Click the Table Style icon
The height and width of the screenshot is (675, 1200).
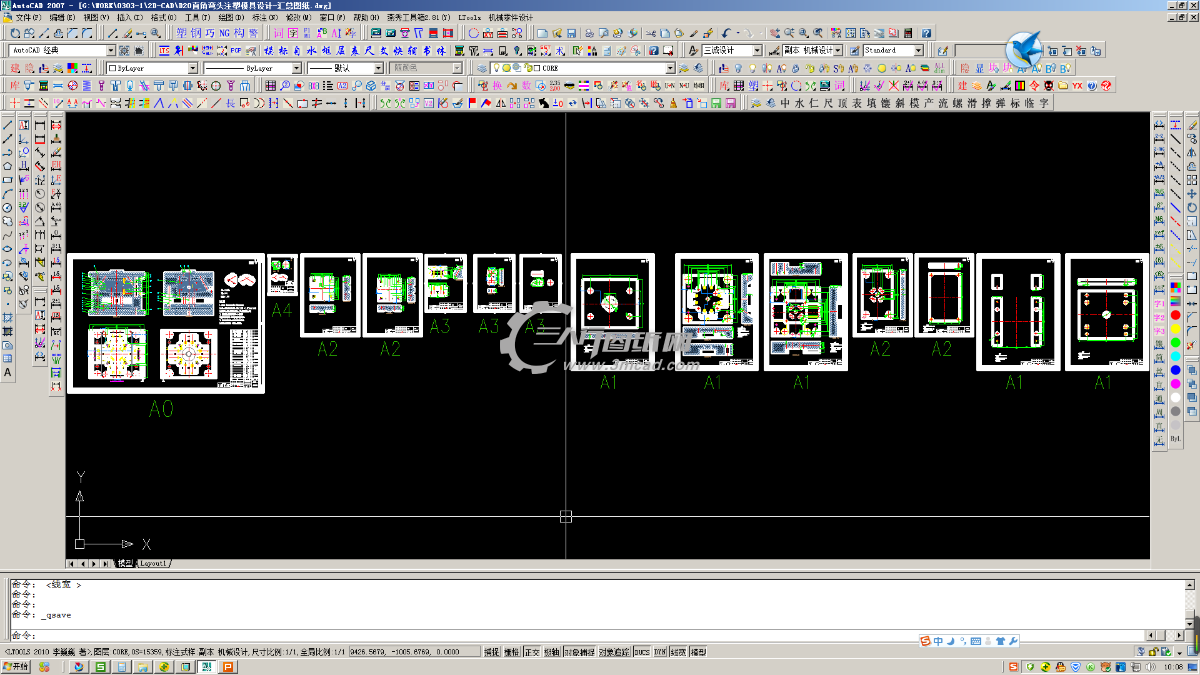tap(854, 50)
